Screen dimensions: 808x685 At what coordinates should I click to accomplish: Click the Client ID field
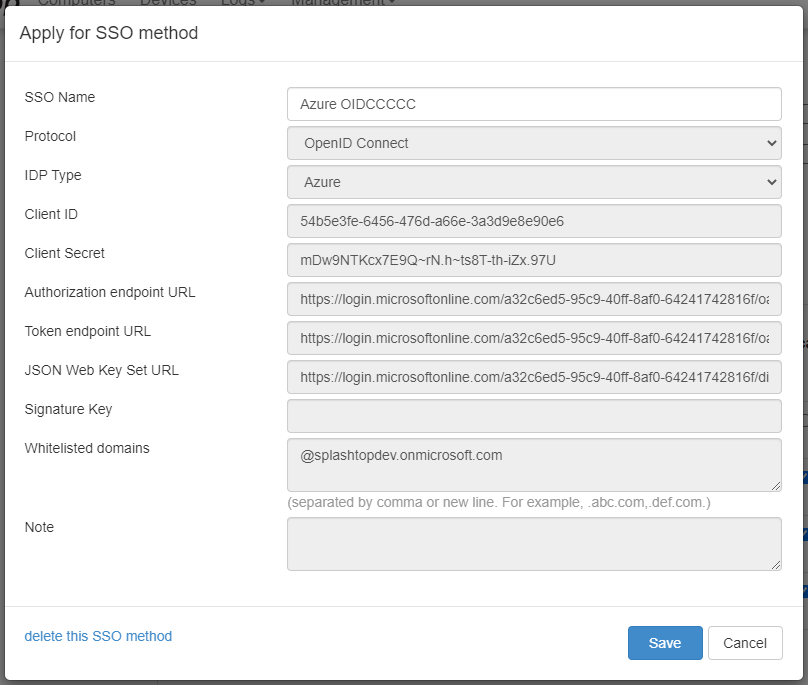534,221
